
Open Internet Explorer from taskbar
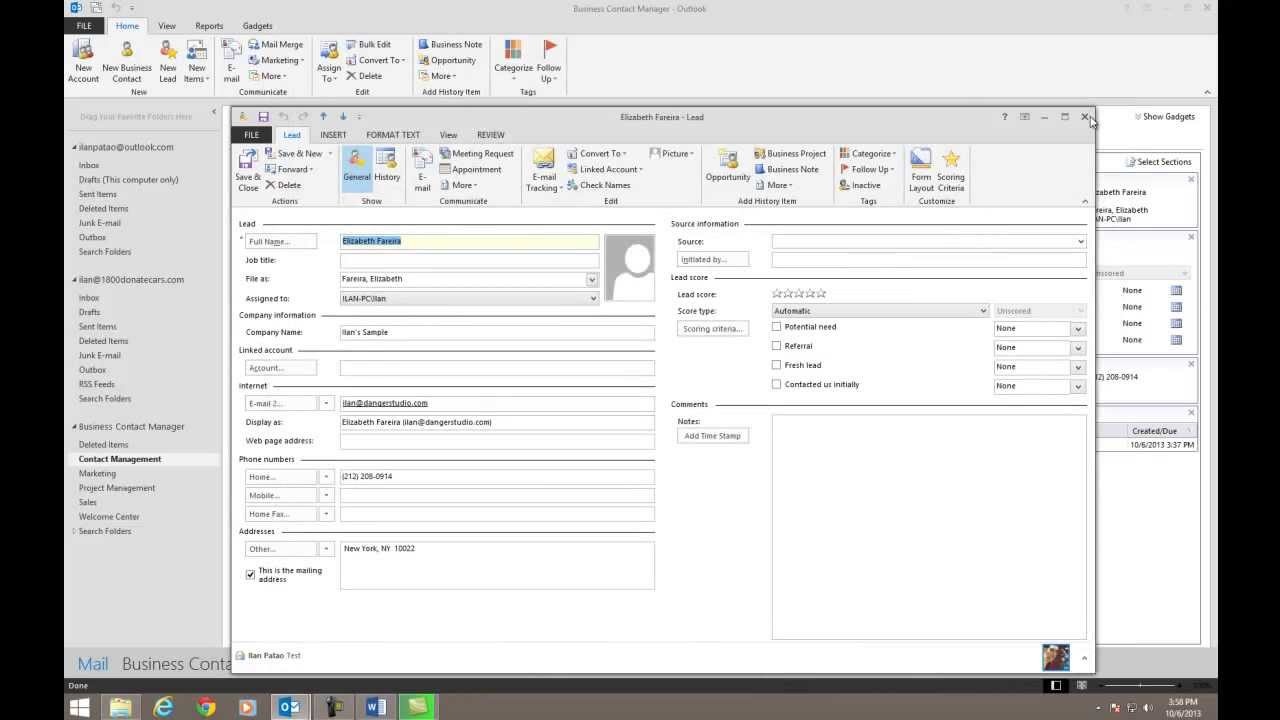pyautogui.click(x=163, y=707)
